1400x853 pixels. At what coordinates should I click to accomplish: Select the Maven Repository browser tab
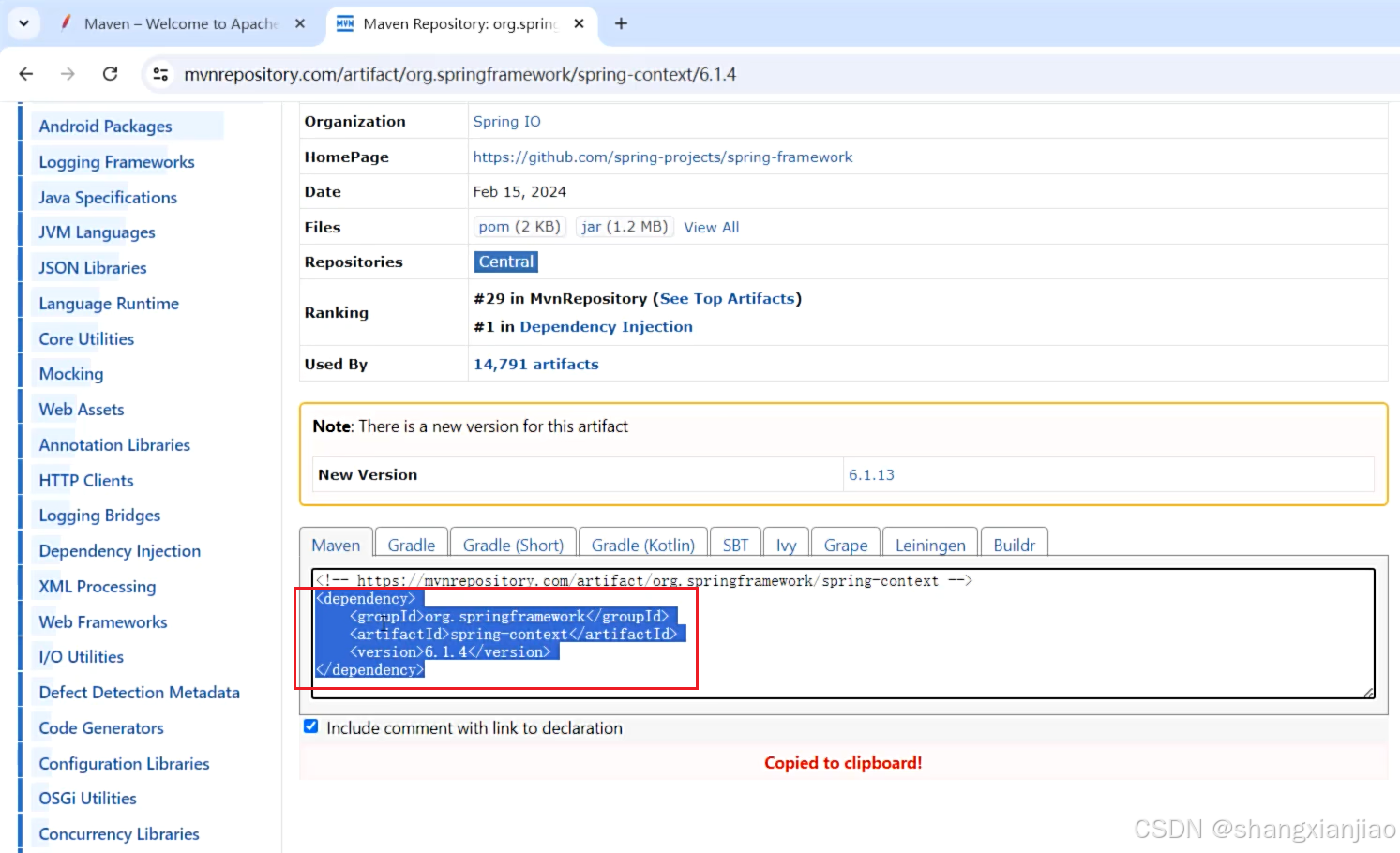click(459, 23)
